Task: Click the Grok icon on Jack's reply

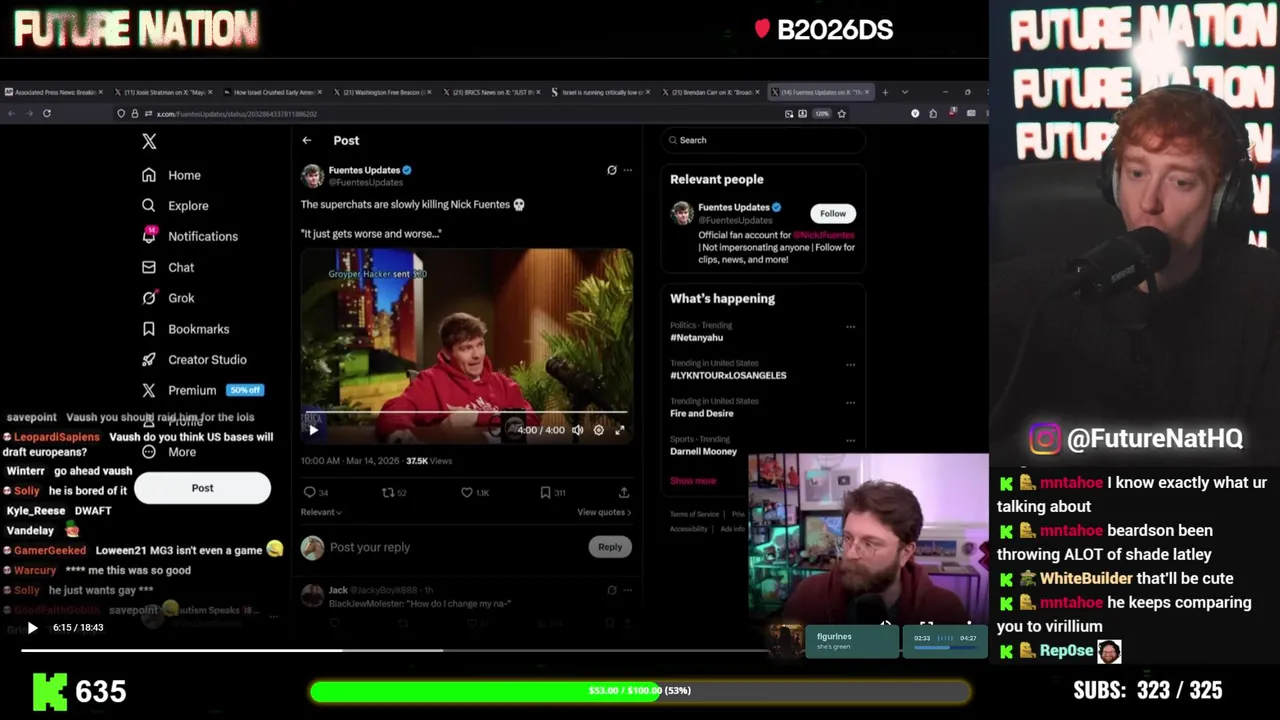Action: (612, 590)
